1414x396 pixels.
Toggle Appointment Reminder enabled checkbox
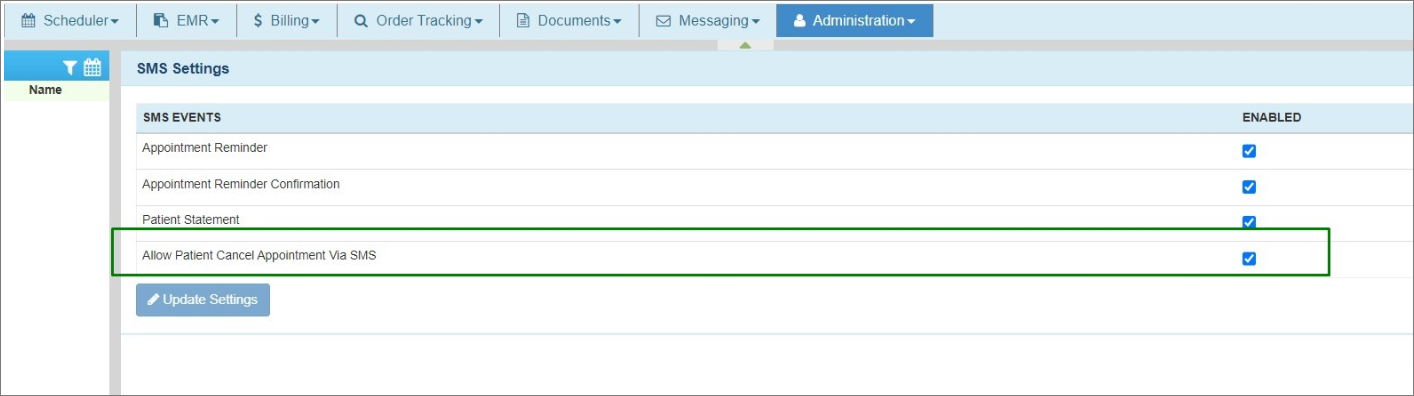(1249, 151)
